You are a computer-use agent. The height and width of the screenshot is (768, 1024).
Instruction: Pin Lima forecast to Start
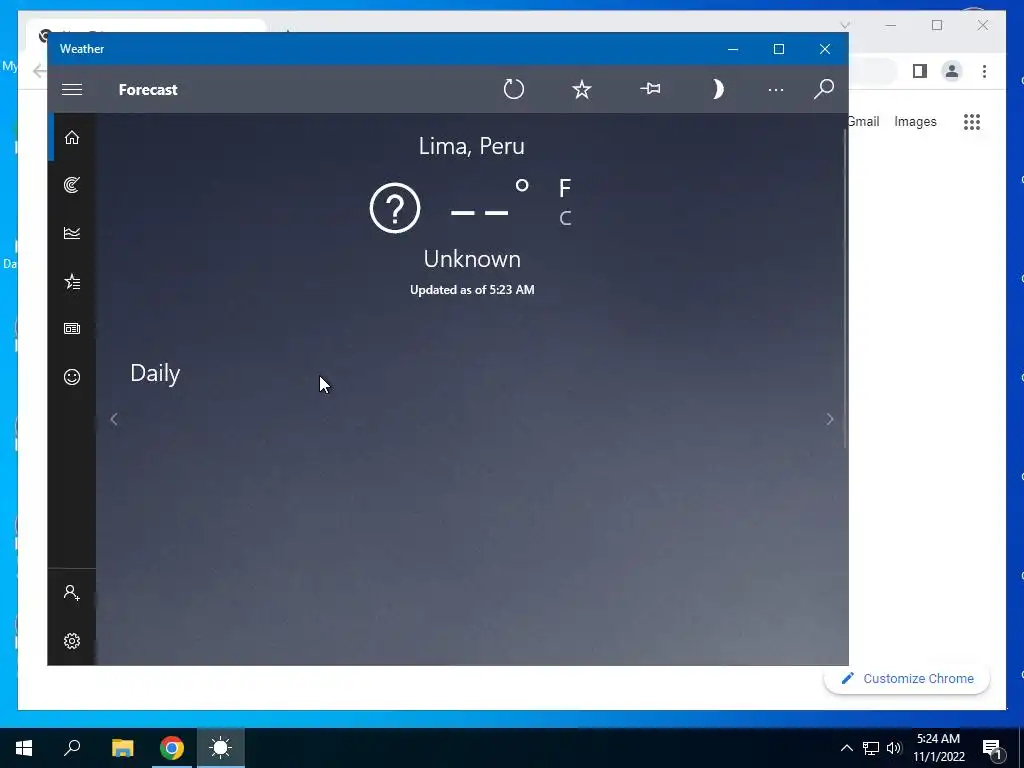[x=650, y=89]
